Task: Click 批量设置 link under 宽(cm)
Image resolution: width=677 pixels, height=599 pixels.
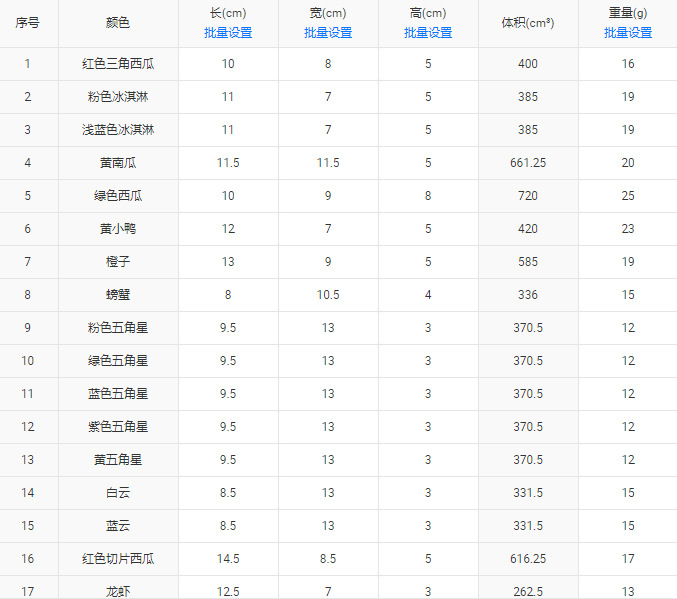Action: [x=328, y=33]
